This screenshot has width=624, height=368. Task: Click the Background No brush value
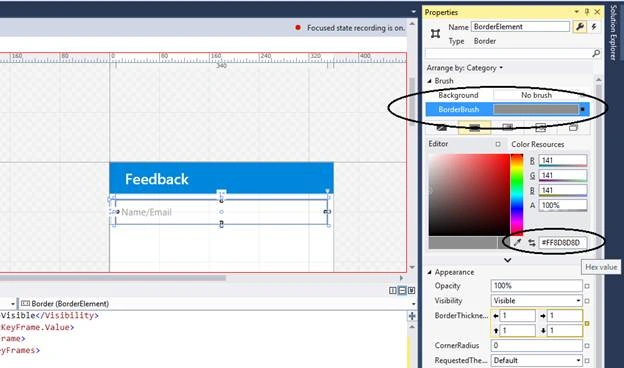click(536, 95)
